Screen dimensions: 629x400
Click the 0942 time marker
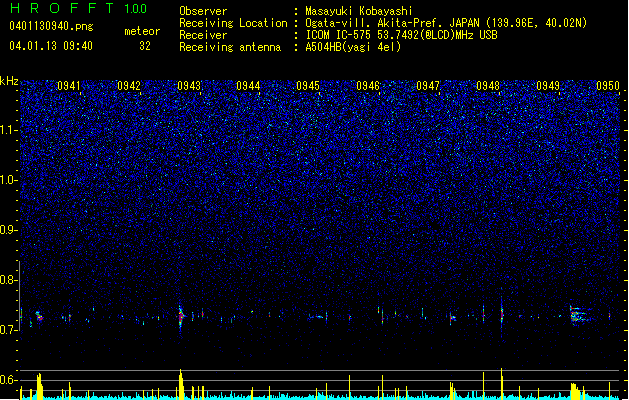129,86
